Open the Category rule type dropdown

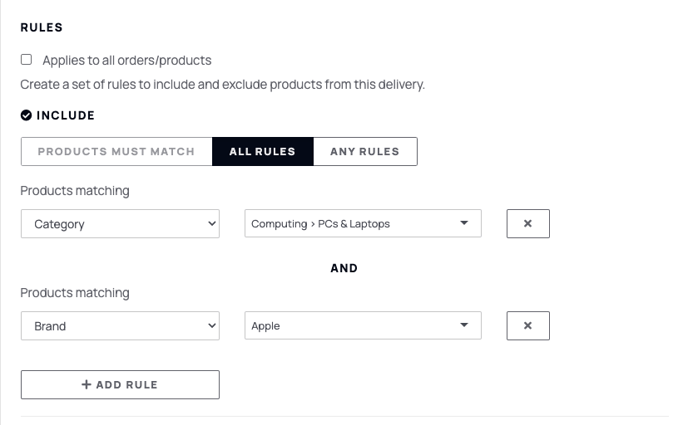pyautogui.click(x=120, y=224)
